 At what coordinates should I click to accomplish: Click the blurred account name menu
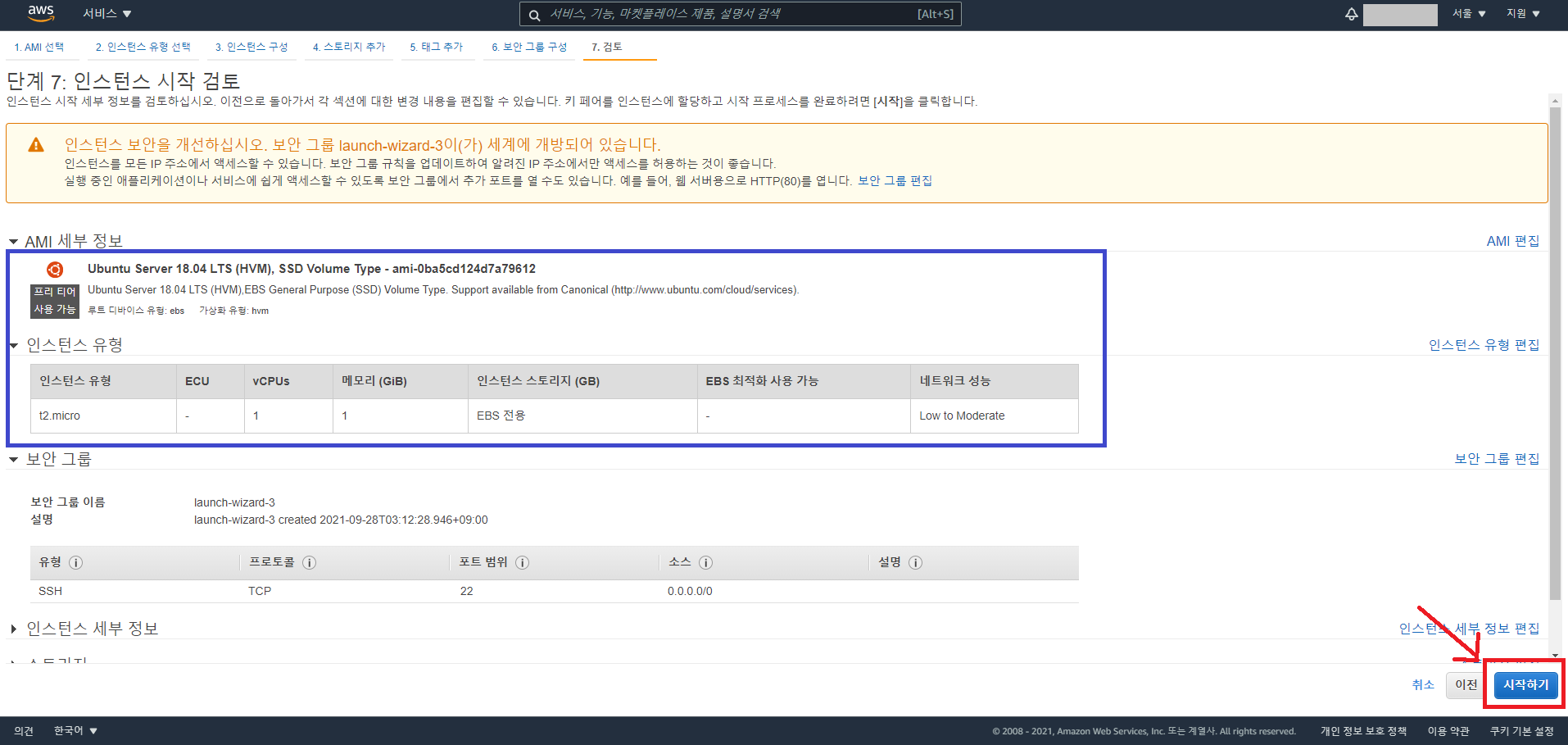(1400, 15)
